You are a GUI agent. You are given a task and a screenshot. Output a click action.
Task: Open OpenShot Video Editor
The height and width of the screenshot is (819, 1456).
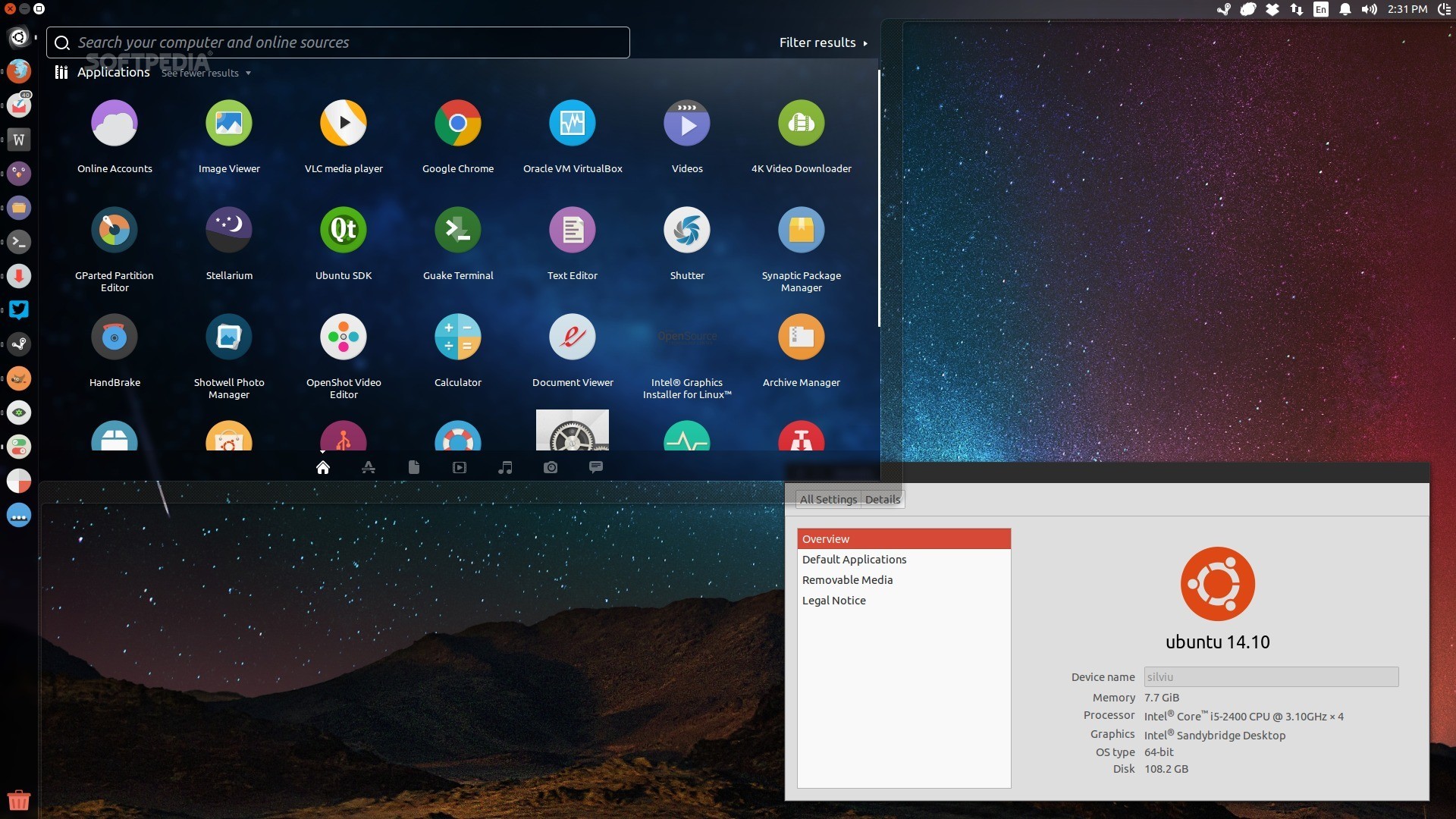coord(344,337)
